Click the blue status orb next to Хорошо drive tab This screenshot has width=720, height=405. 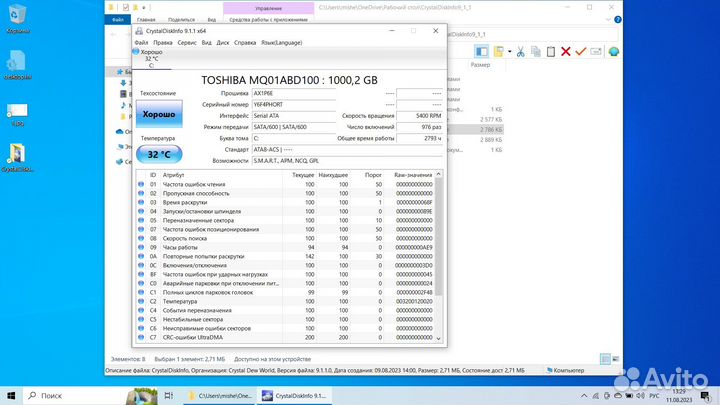click(136, 52)
